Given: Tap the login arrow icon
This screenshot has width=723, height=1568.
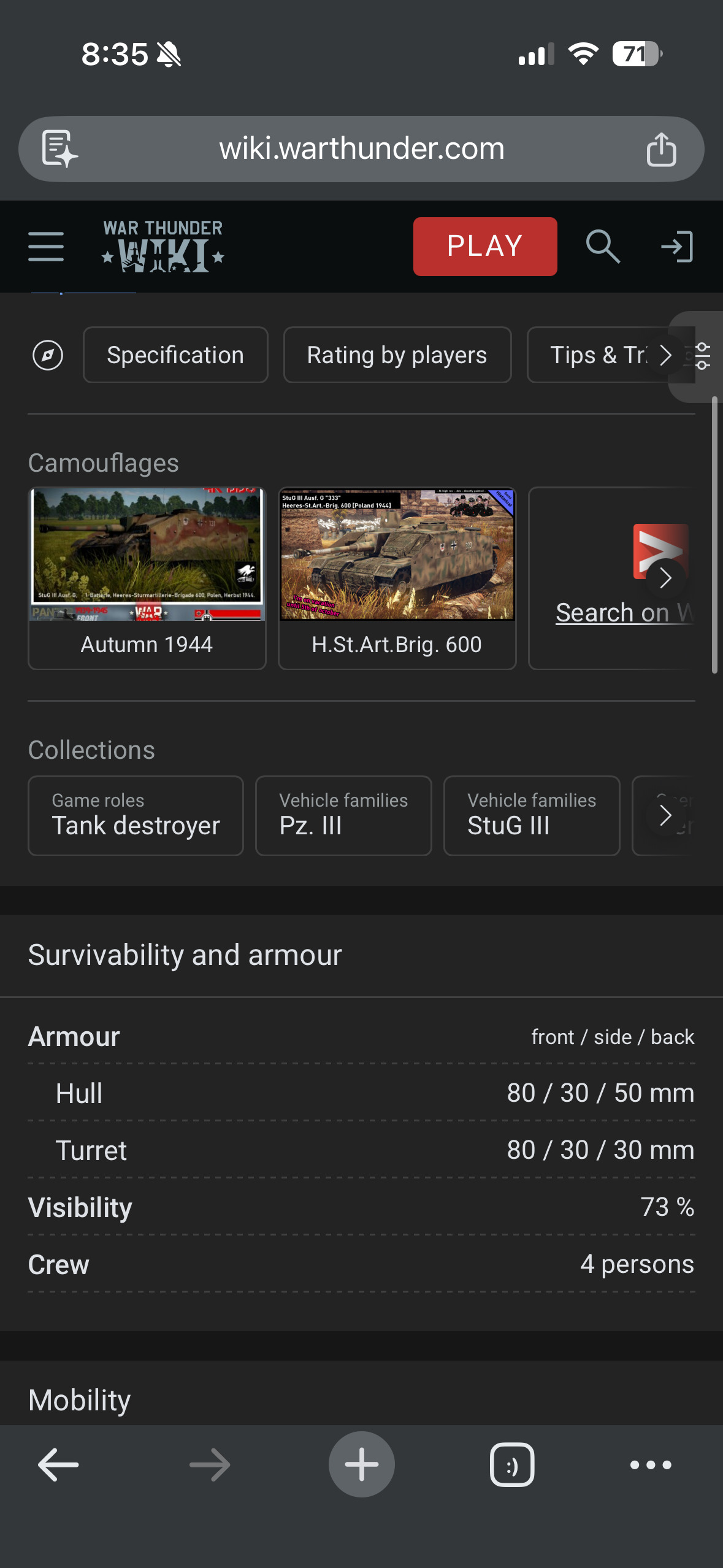Looking at the screenshot, I should tap(677, 247).
